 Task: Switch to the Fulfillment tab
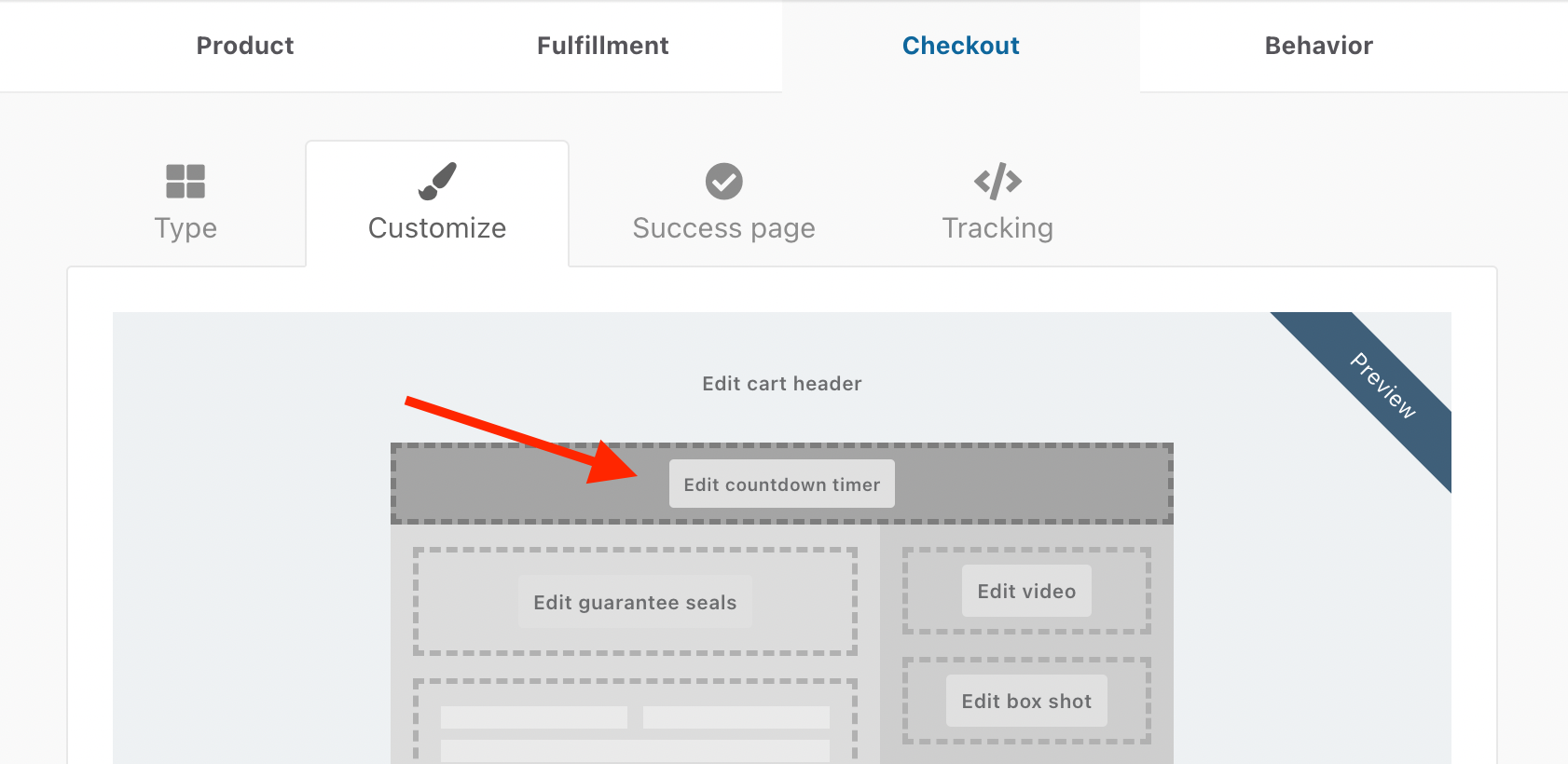(602, 46)
